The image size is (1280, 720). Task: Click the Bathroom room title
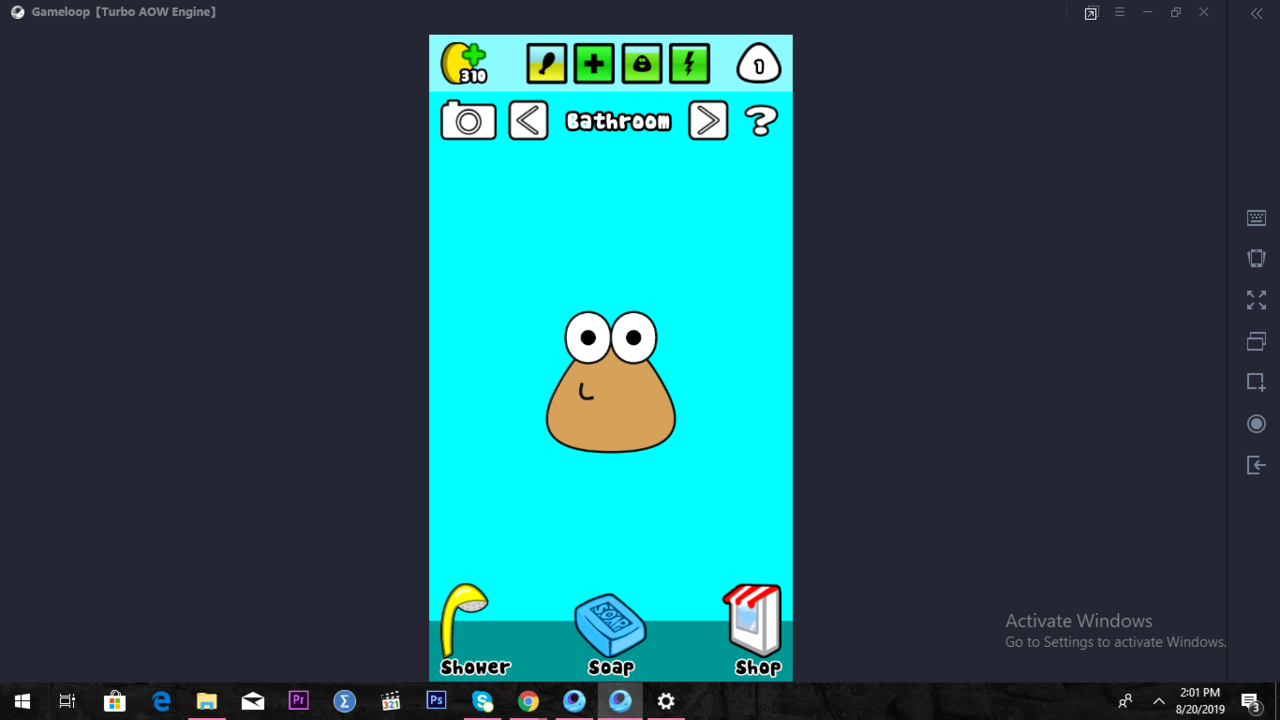(618, 121)
